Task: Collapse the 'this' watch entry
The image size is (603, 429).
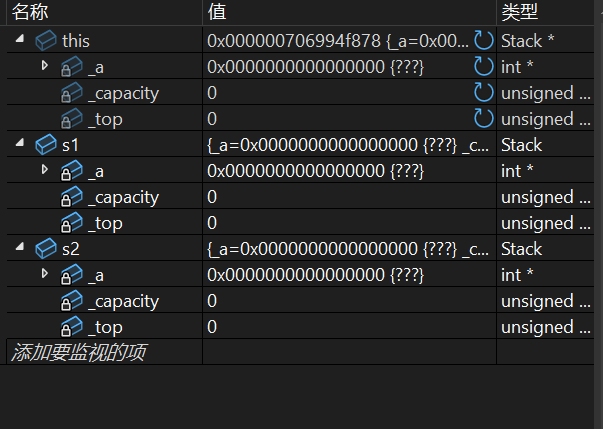Action: coord(20,38)
